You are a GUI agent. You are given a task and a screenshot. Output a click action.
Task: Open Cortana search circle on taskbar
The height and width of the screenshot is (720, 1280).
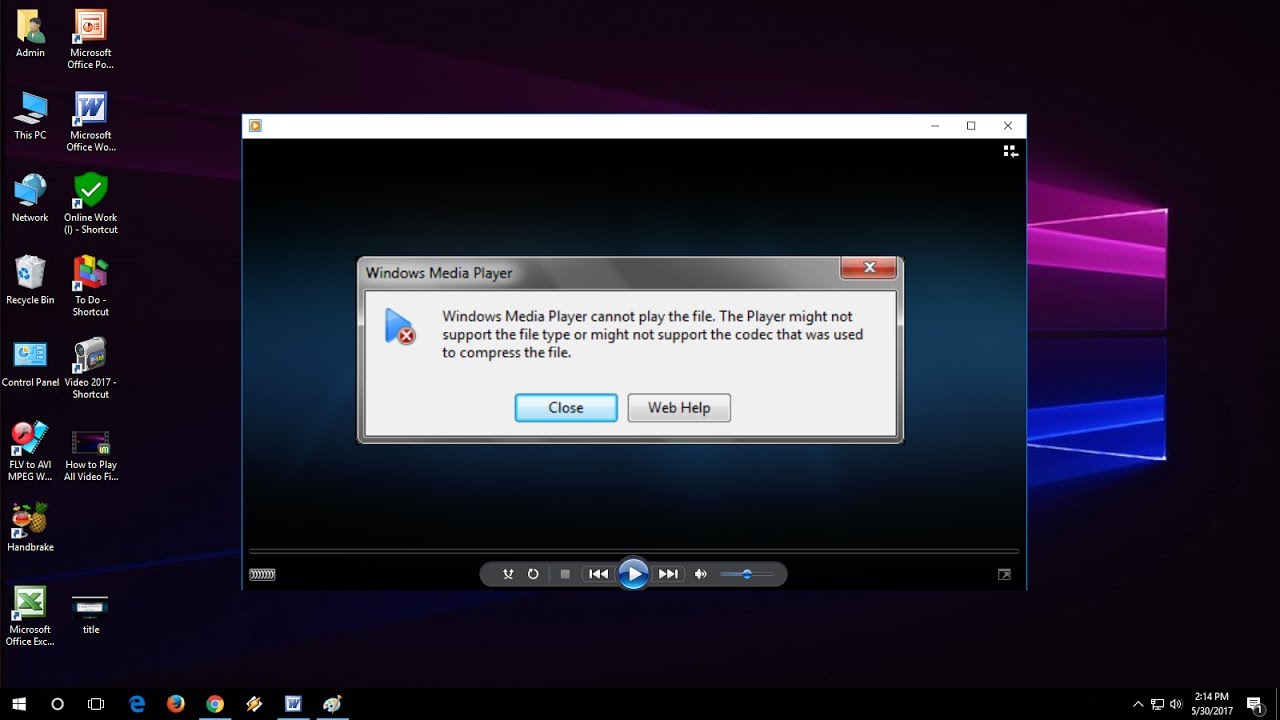coord(57,704)
